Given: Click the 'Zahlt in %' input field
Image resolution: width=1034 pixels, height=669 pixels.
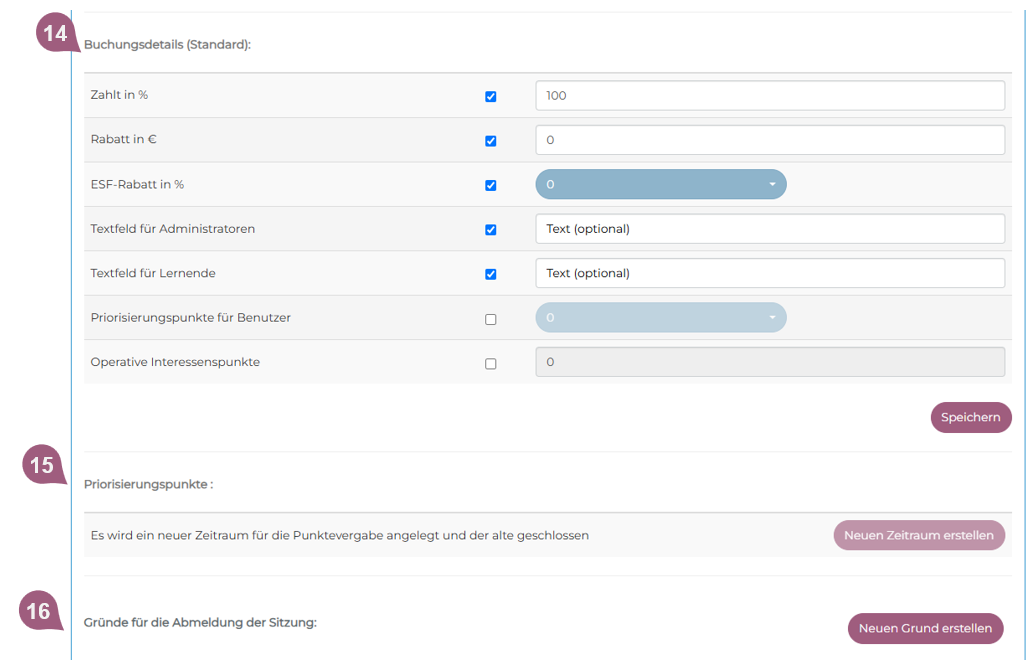Looking at the screenshot, I should (769, 96).
